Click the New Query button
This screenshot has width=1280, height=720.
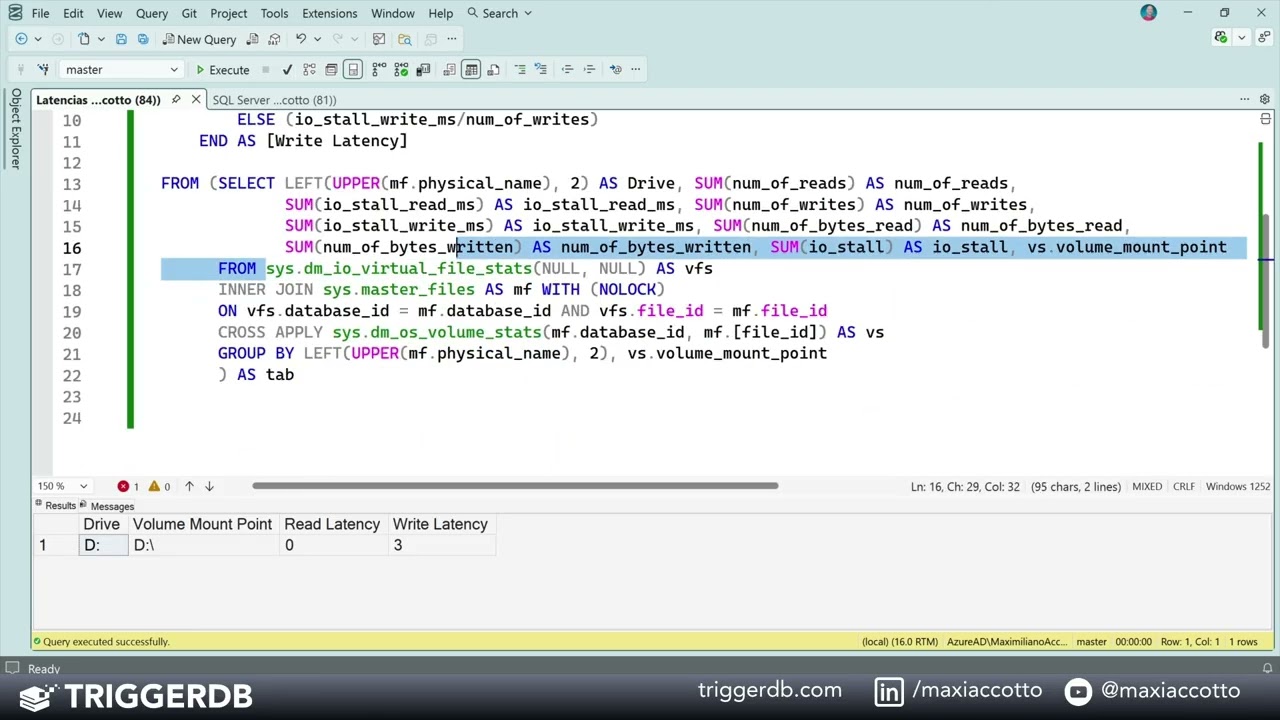point(199,39)
